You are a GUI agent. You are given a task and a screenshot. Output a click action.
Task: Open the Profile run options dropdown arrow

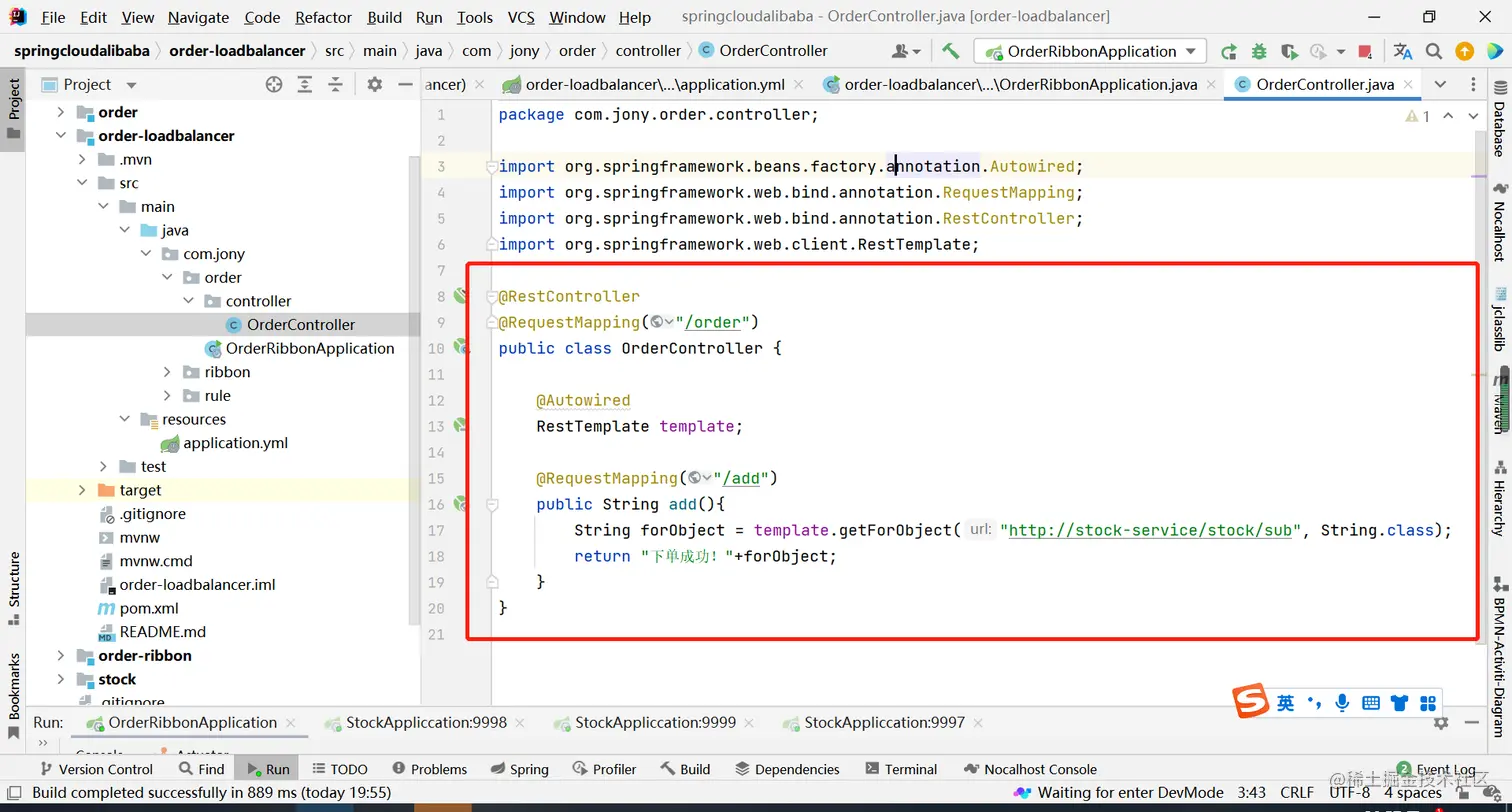1339,51
